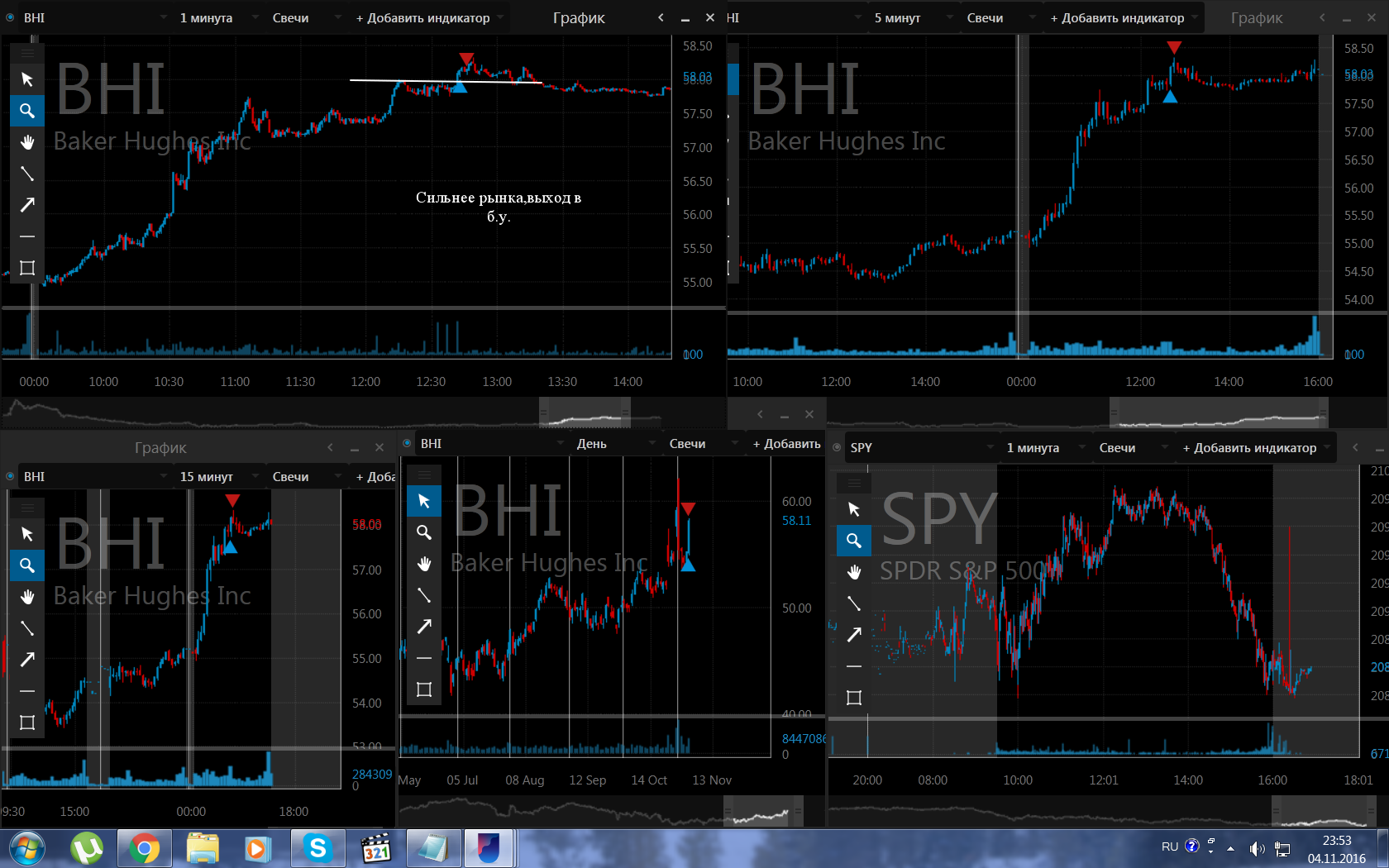1389x868 pixels.
Task: Select the line drawing tool in the BHI 1-minute chart
Action: pyautogui.click(x=27, y=174)
